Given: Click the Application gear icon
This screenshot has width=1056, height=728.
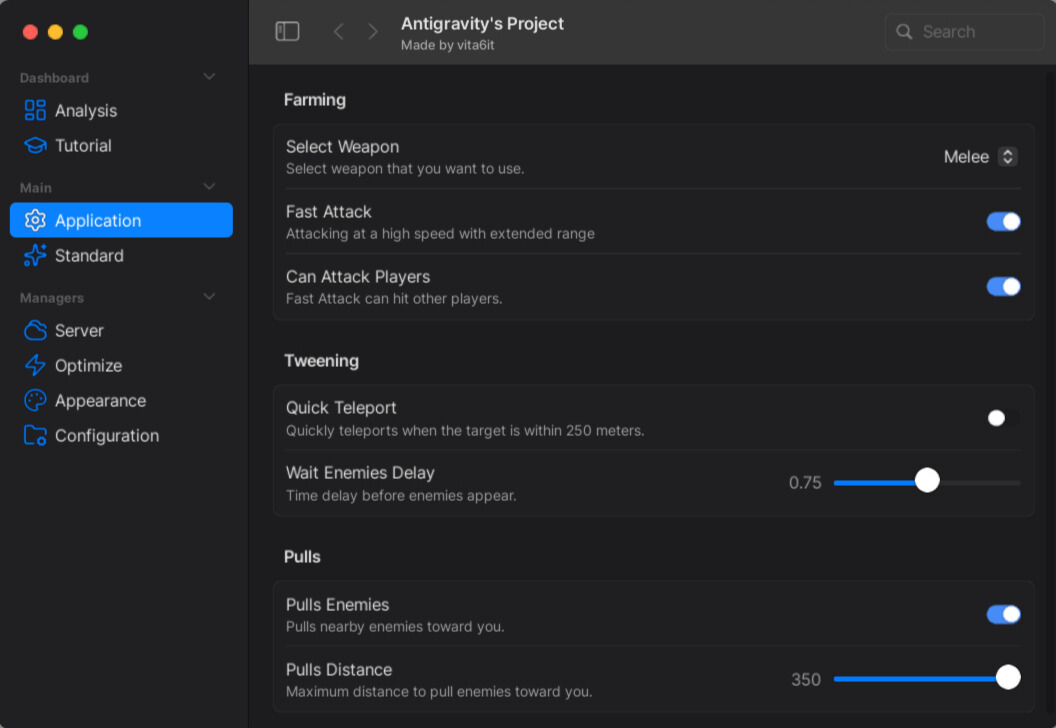Looking at the screenshot, I should pyautogui.click(x=35, y=220).
